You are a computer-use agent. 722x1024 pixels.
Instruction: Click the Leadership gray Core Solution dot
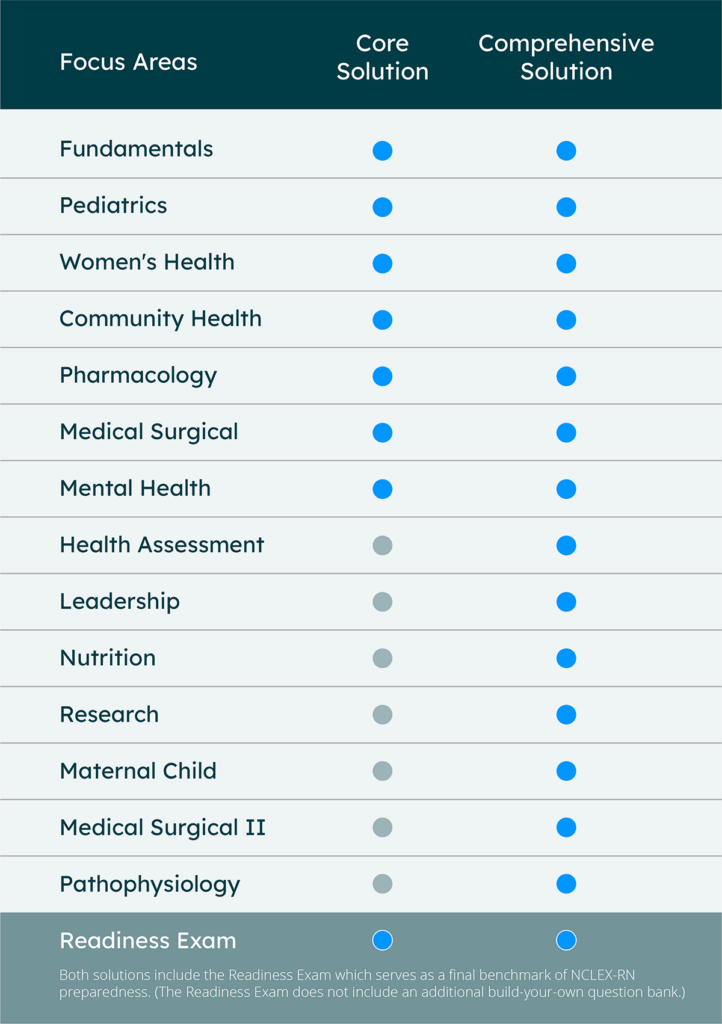383,601
